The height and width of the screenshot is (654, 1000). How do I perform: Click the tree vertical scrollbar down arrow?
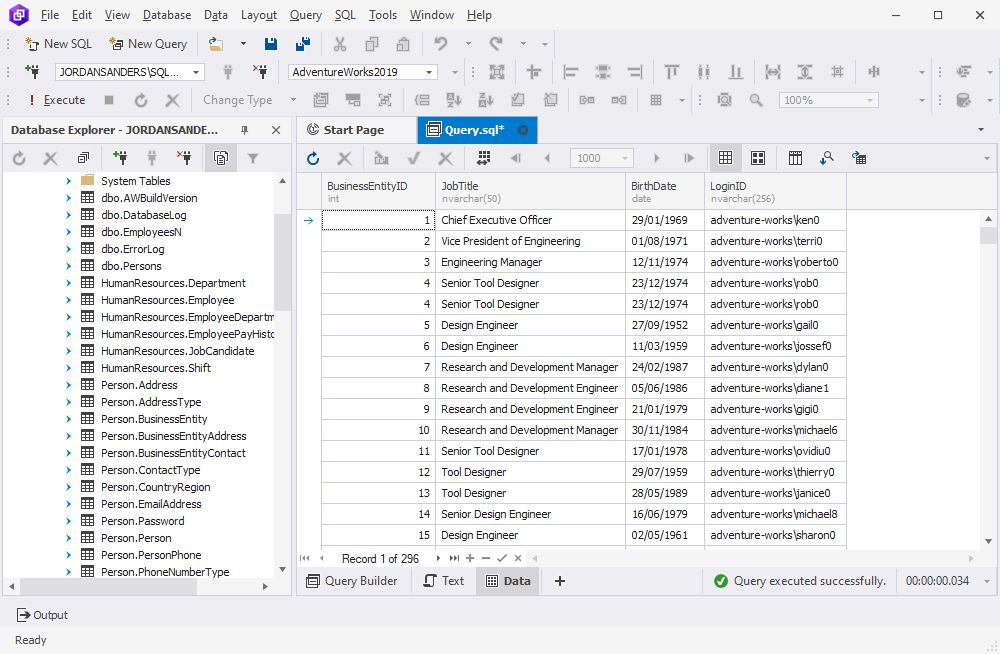[283, 569]
